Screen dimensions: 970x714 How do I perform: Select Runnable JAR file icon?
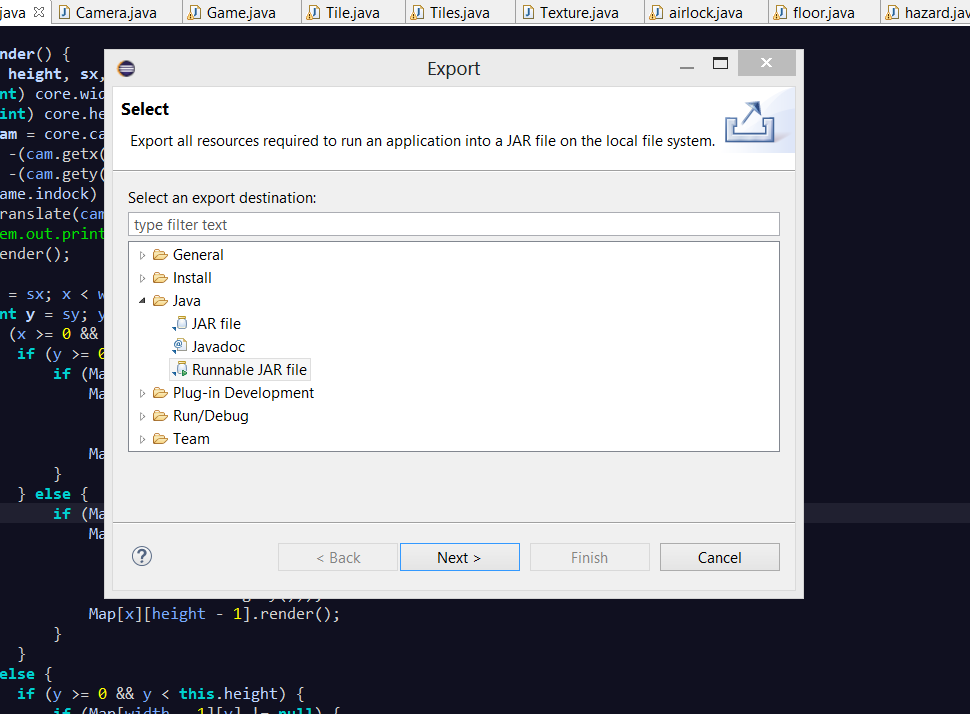coord(179,369)
